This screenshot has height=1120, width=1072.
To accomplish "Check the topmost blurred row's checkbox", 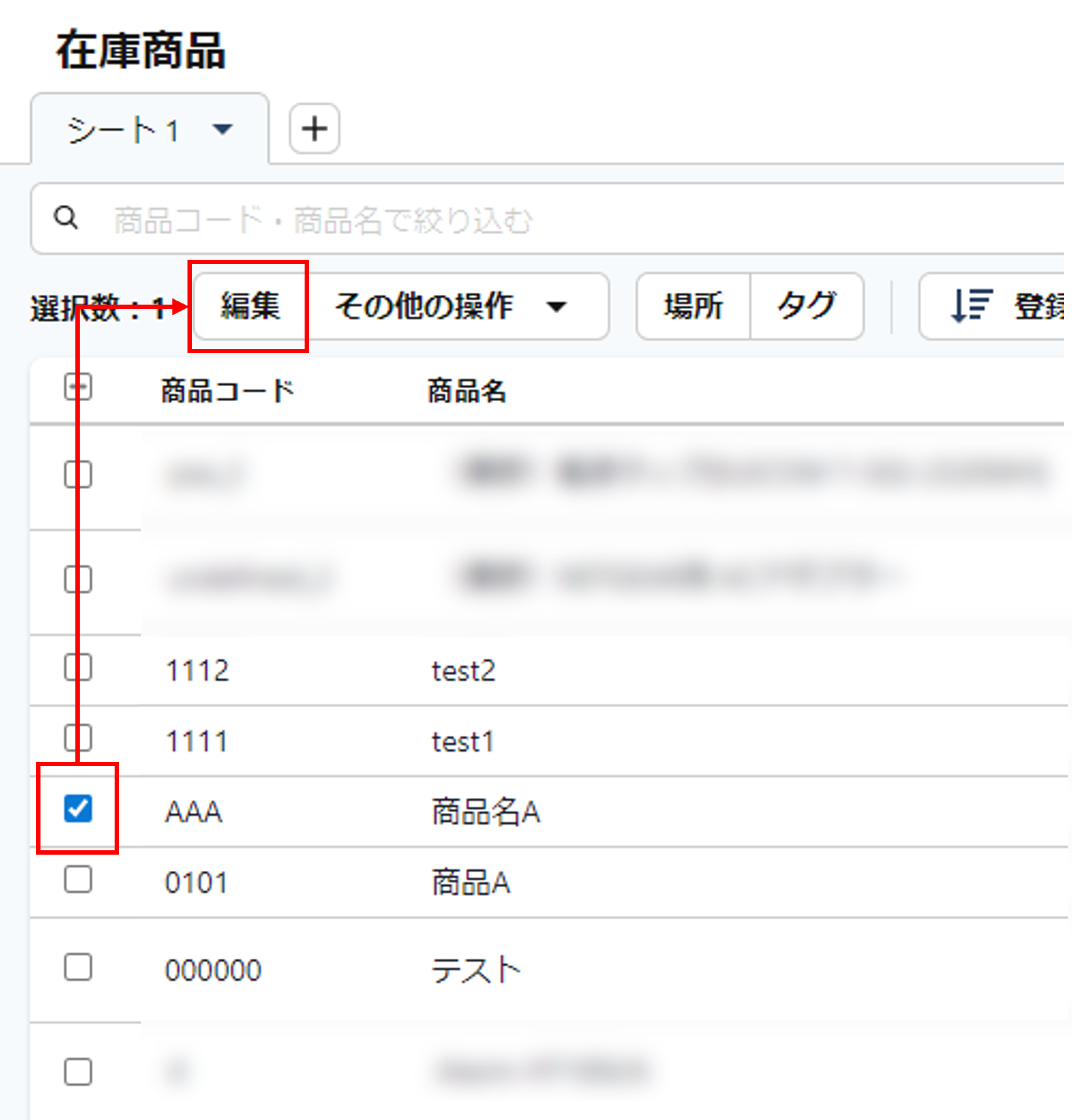I will [77, 475].
